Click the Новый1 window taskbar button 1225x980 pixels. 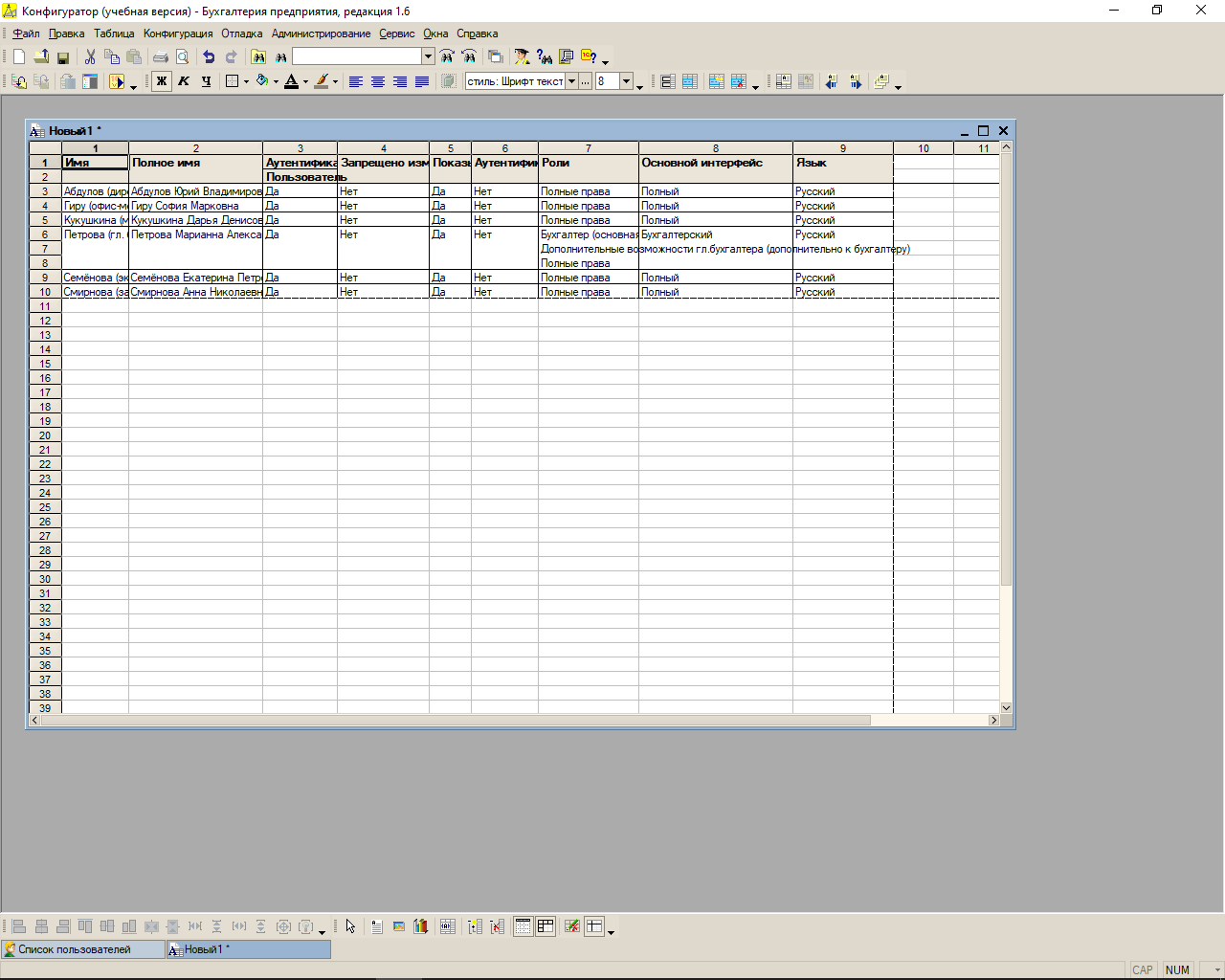[249, 949]
